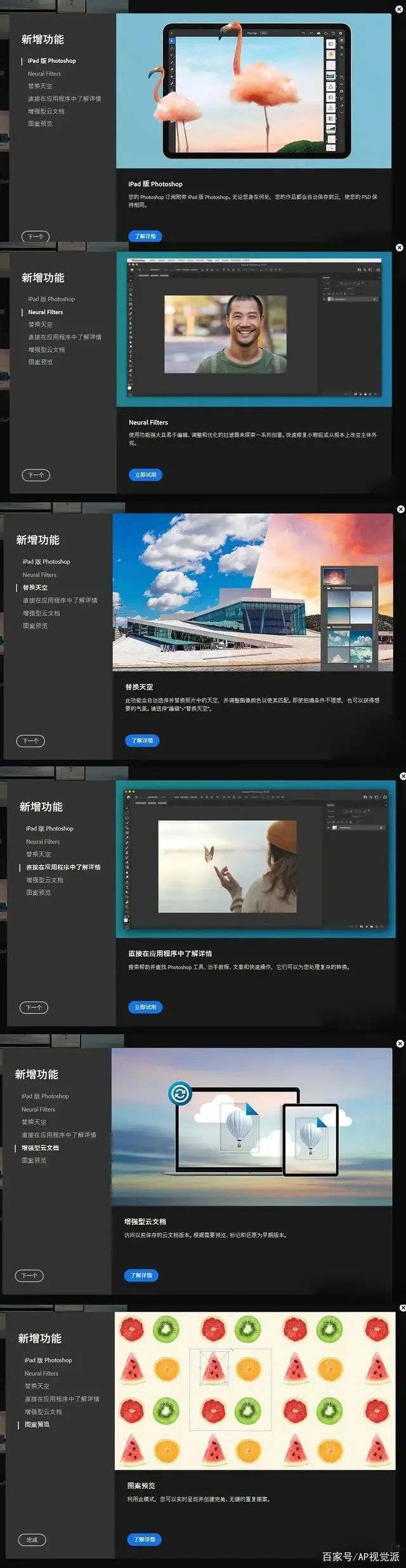
Task: Click 了解详情 below the 替换天空 description
Action: 142,741
